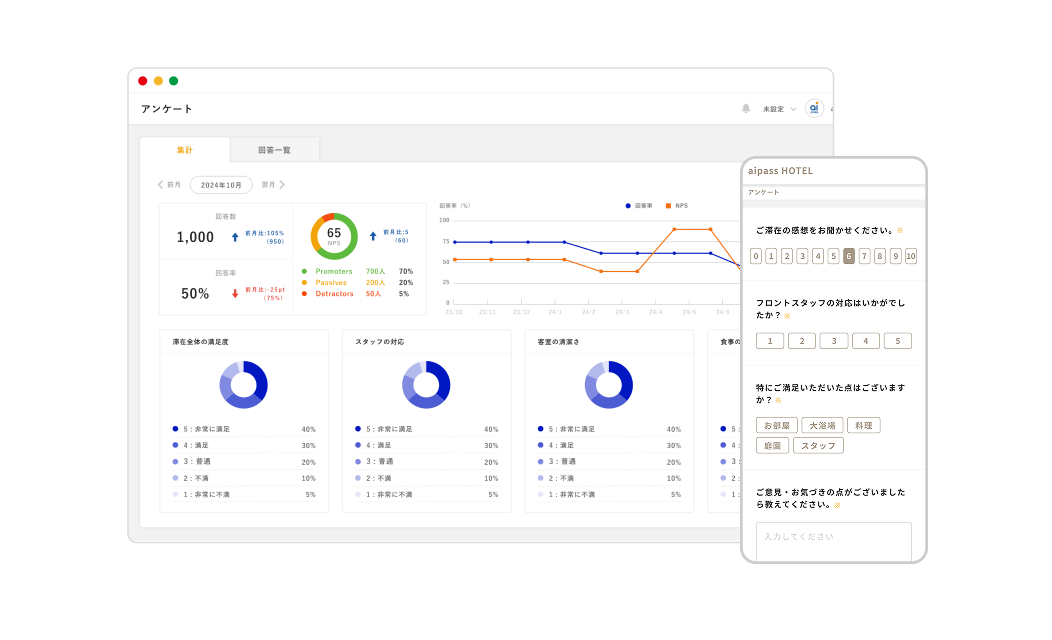Image resolution: width=1052 pixels, height=640 pixels.
Task: Choose rating 10 on the stay impression scale
Action: (x=910, y=256)
